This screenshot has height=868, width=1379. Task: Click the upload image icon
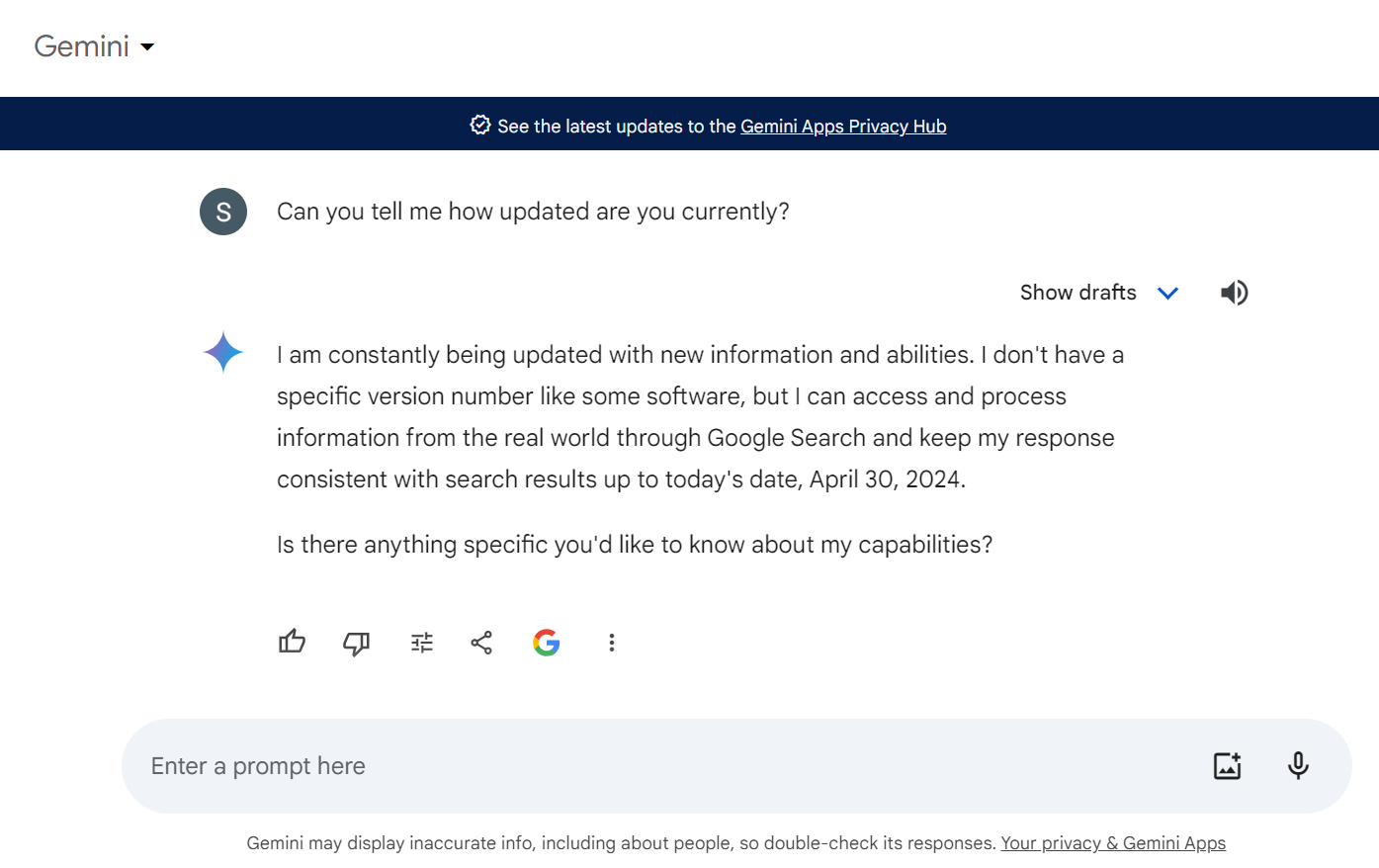click(1227, 765)
